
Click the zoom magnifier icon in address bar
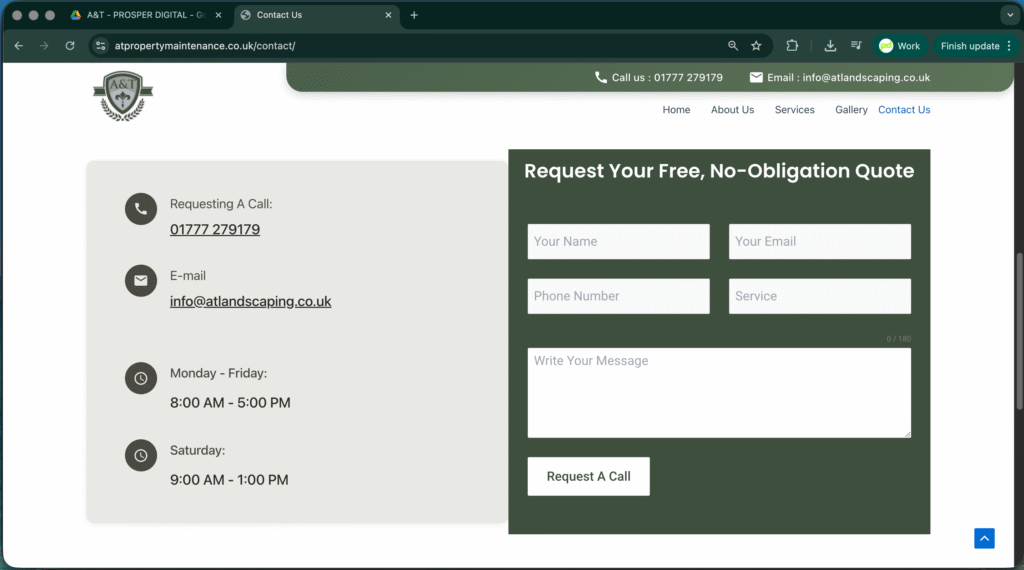pos(733,46)
